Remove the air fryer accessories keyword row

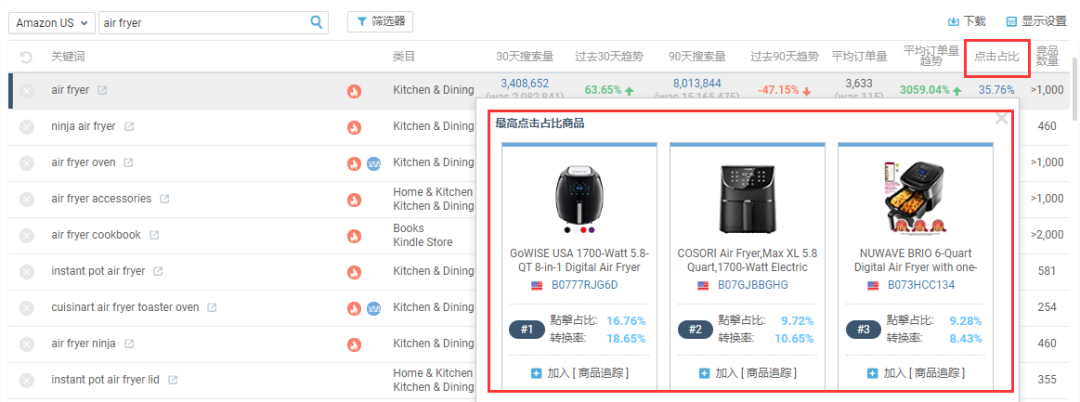point(26,199)
